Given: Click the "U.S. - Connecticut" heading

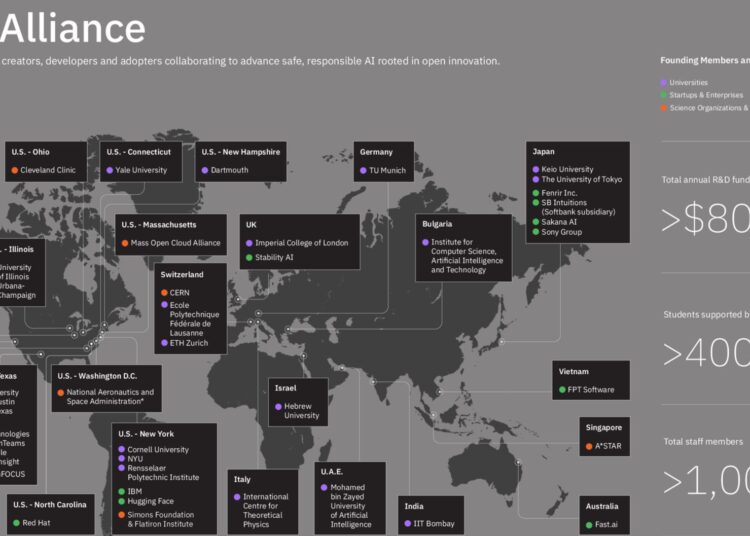Looking at the screenshot, I should pyautogui.click(x=139, y=152).
